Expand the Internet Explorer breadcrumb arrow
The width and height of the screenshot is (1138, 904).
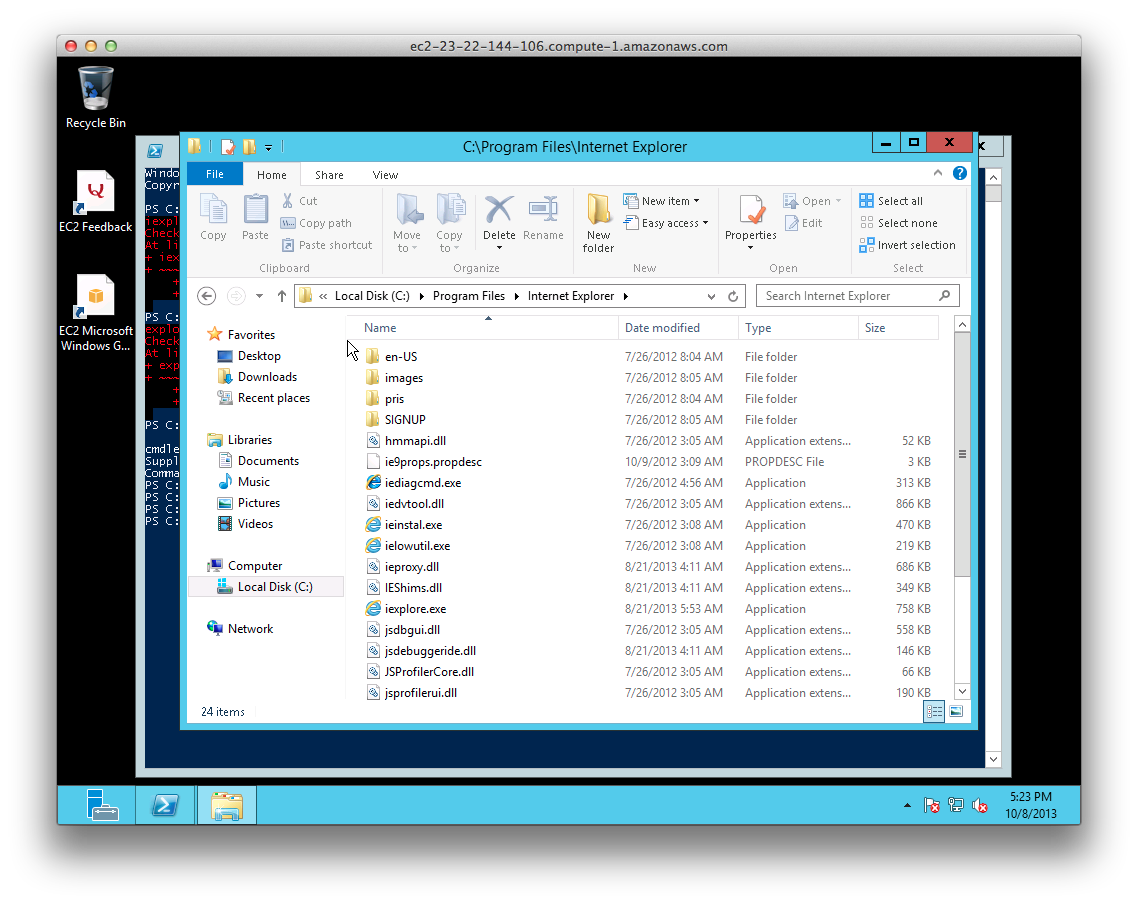pyautogui.click(x=626, y=296)
